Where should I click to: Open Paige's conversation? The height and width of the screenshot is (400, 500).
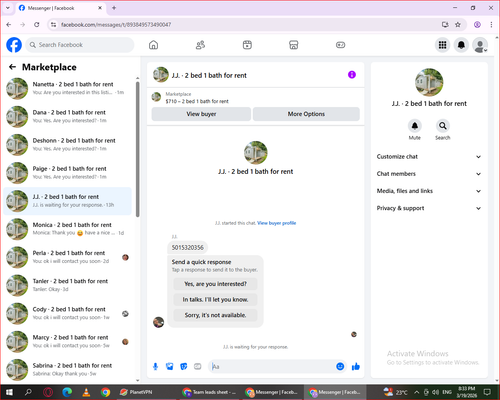[68, 173]
